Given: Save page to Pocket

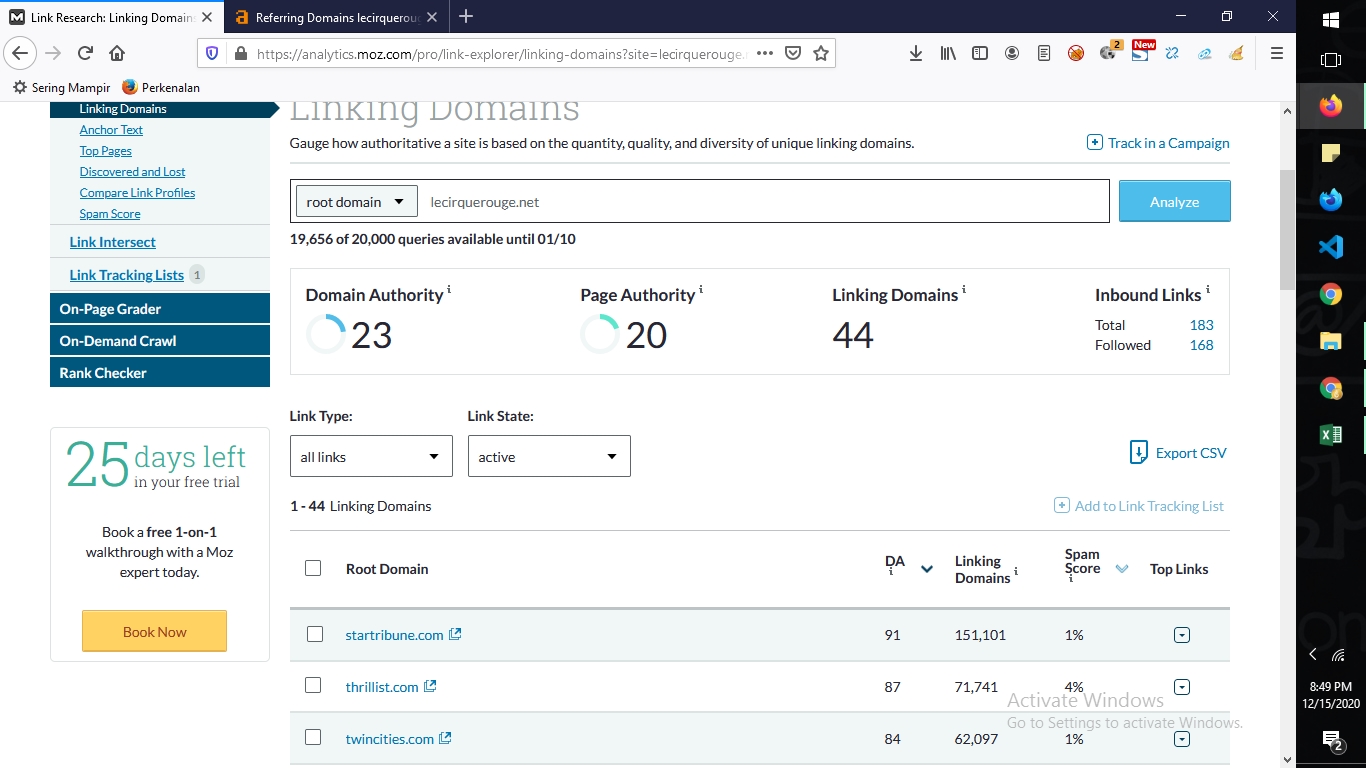Looking at the screenshot, I should pyautogui.click(x=793, y=54).
